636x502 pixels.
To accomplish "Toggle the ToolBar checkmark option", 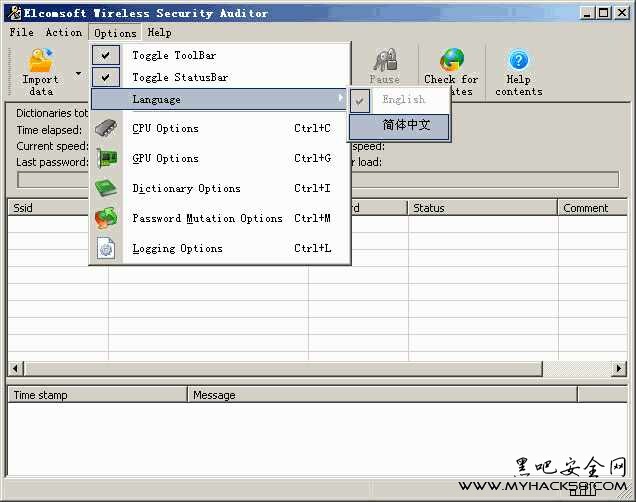I will point(172,55).
